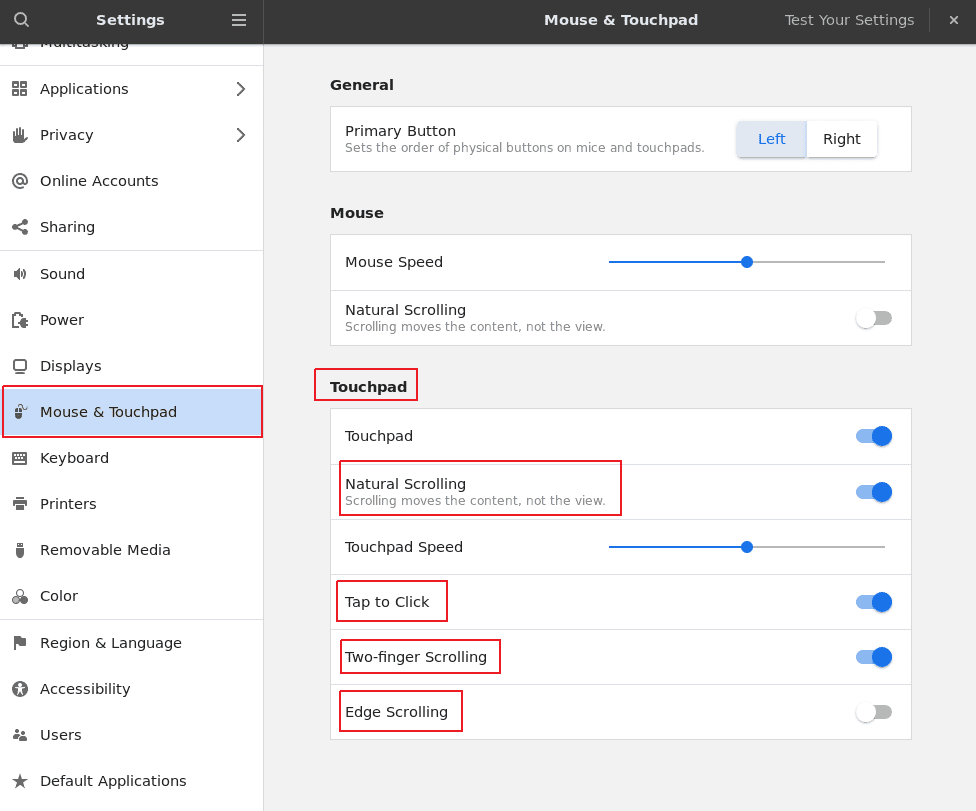The image size is (976, 811).
Task: Expand the Applications submenu chevron
Action: pyautogui.click(x=240, y=89)
